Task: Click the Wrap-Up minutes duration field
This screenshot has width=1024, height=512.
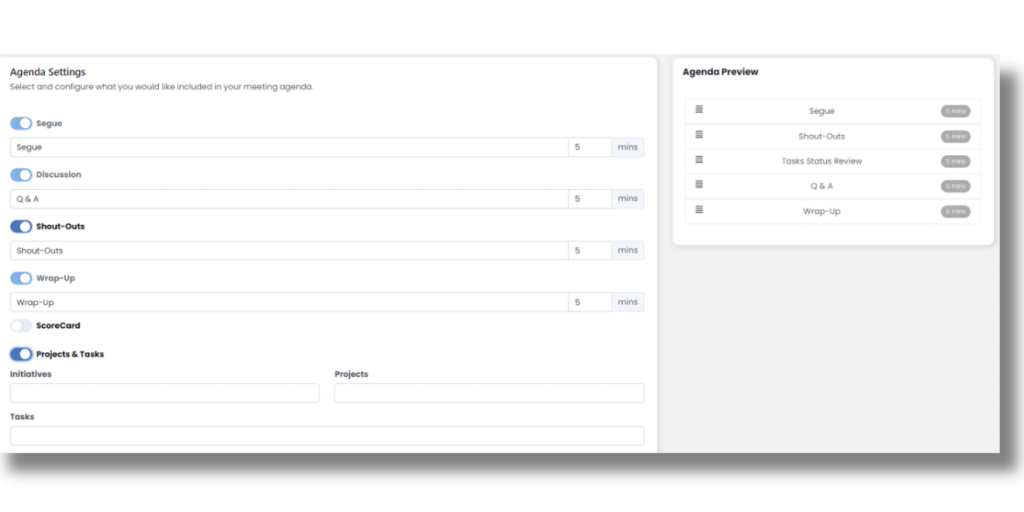Action: coord(589,302)
